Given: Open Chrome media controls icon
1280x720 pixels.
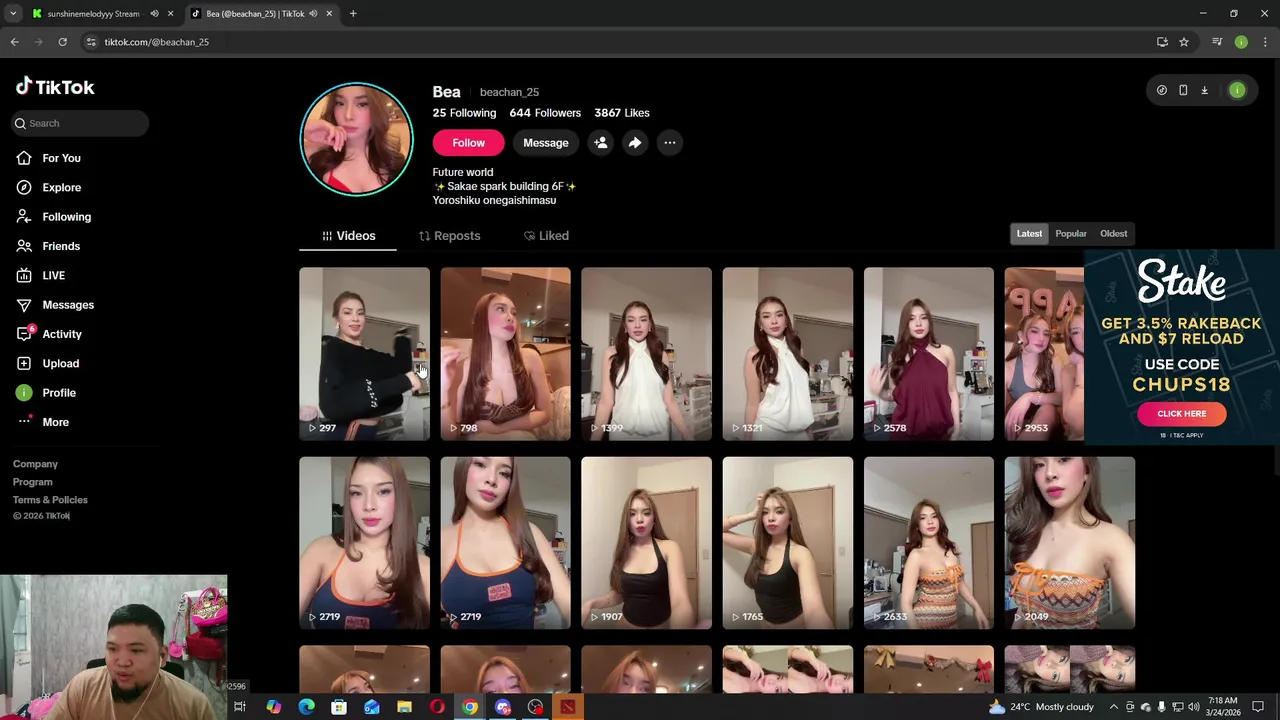Looking at the screenshot, I should tap(1217, 42).
